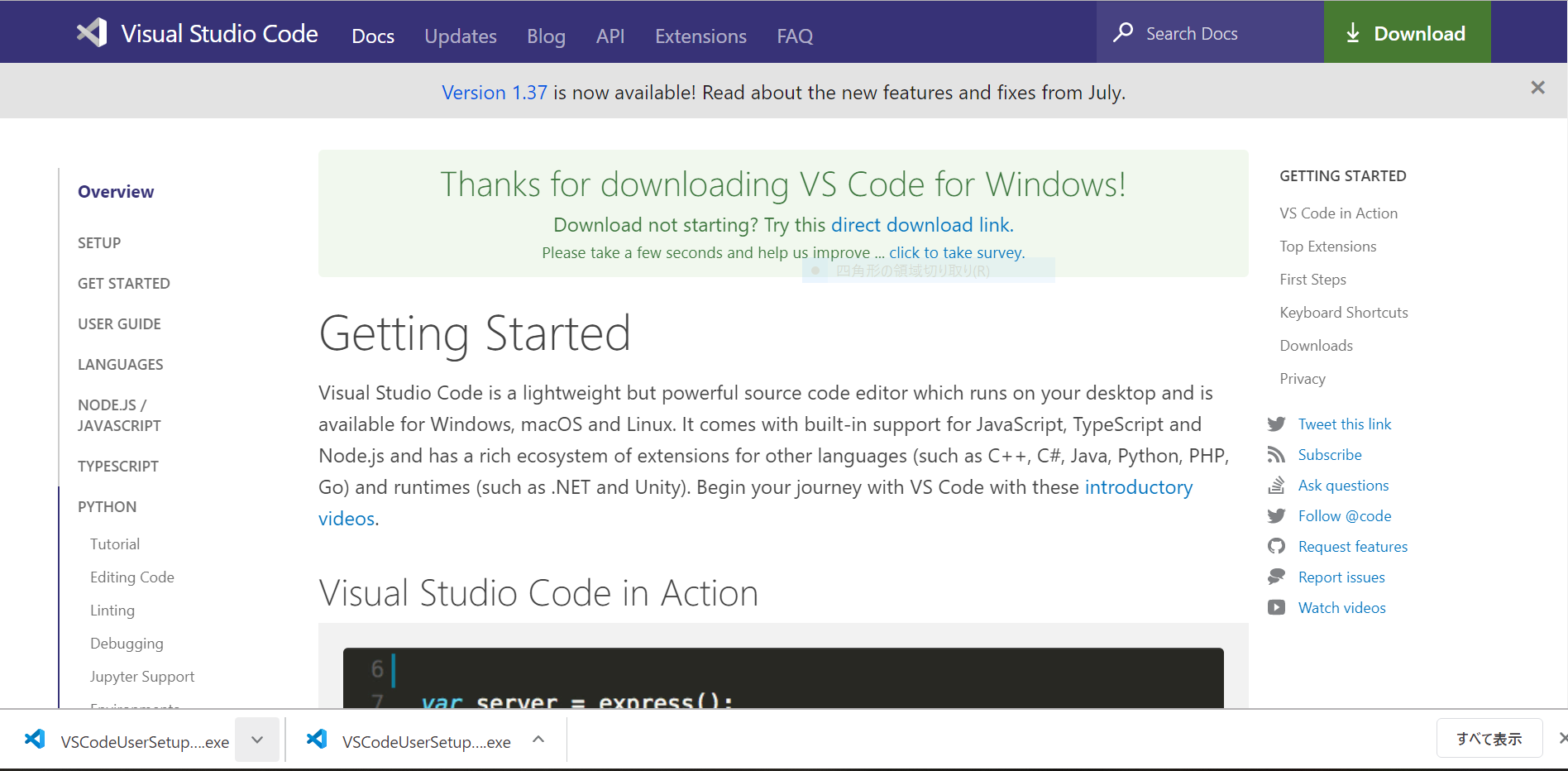Jump to First Steps section
This screenshot has width=1568, height=771.
coord(1313,280)
